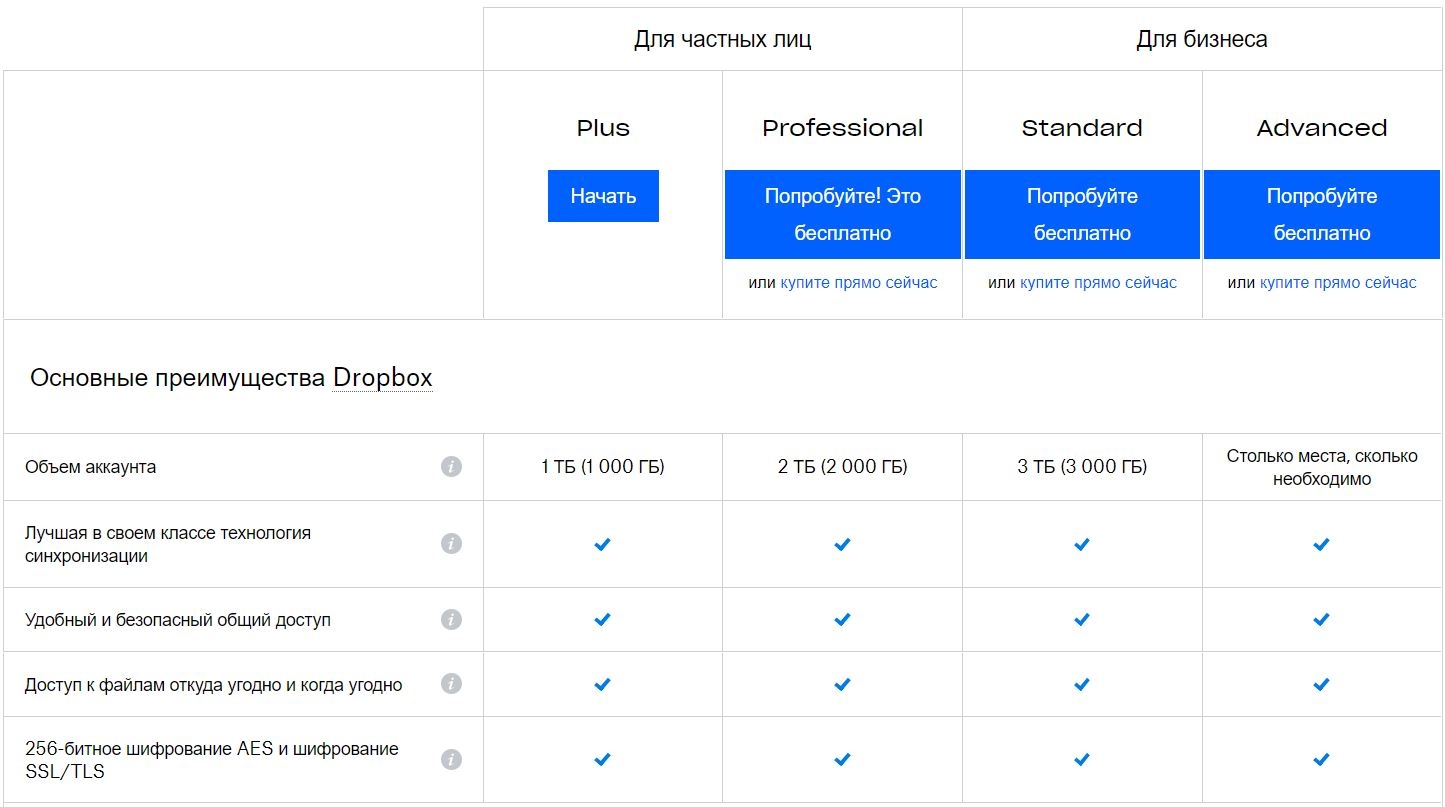The height and width of the screenshot is (807, 1445).
Task: Click Advanced checkmark in Доступ к файлам row
Action: (x=1321, y=685)
